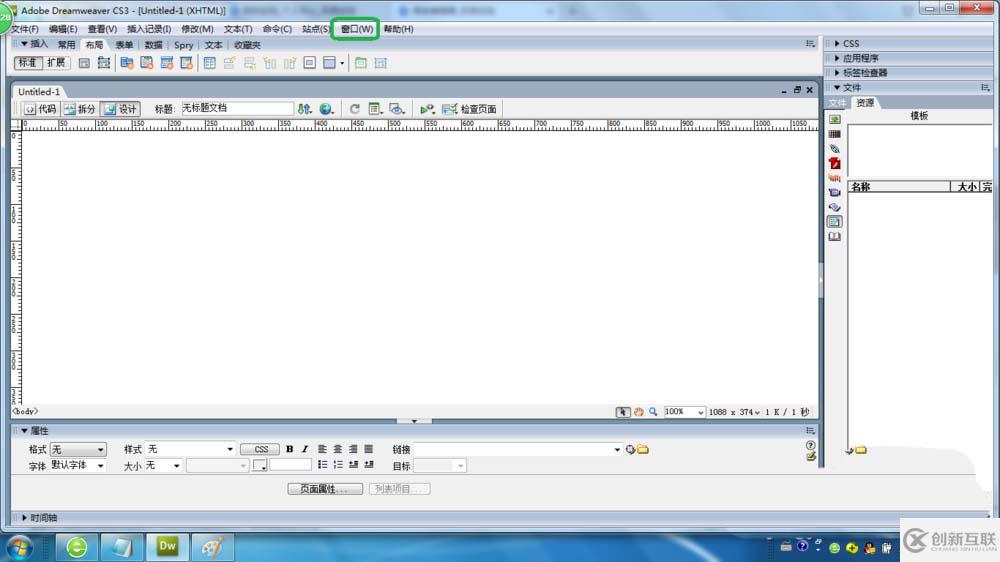Toggle Bold formatting in the Properties panel

point(290,449)
